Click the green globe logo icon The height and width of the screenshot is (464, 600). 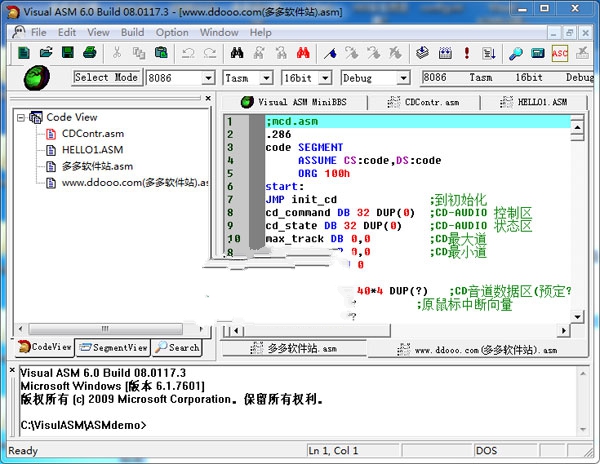coord(37,78)
